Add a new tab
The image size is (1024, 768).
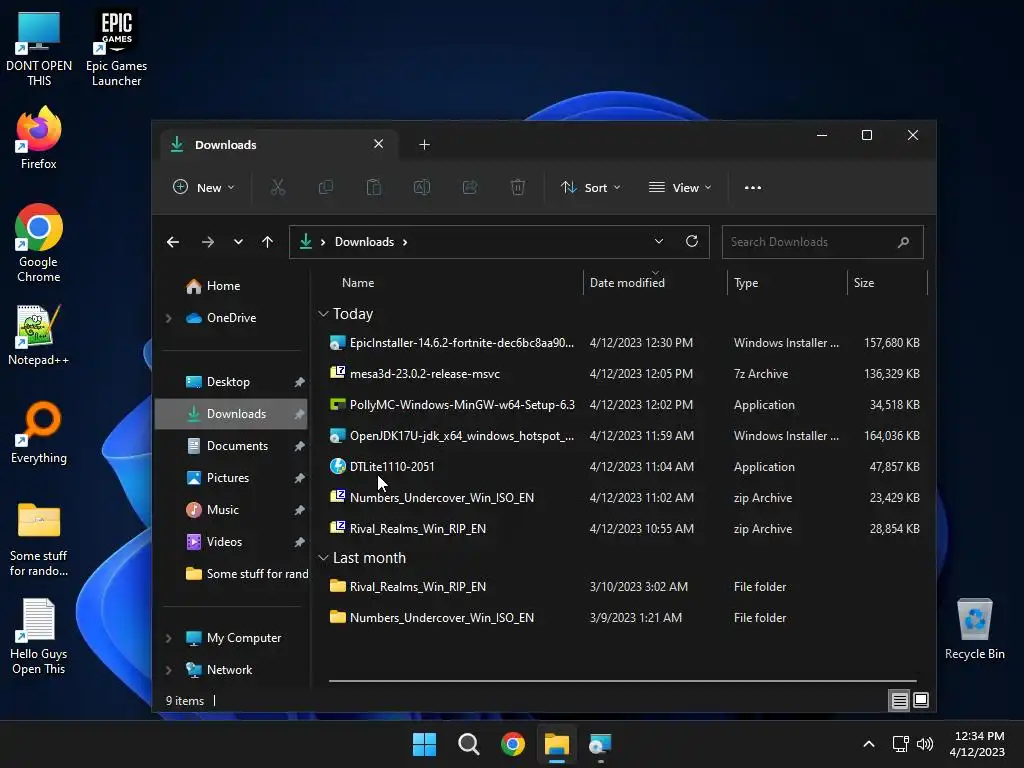coord(424,145)
